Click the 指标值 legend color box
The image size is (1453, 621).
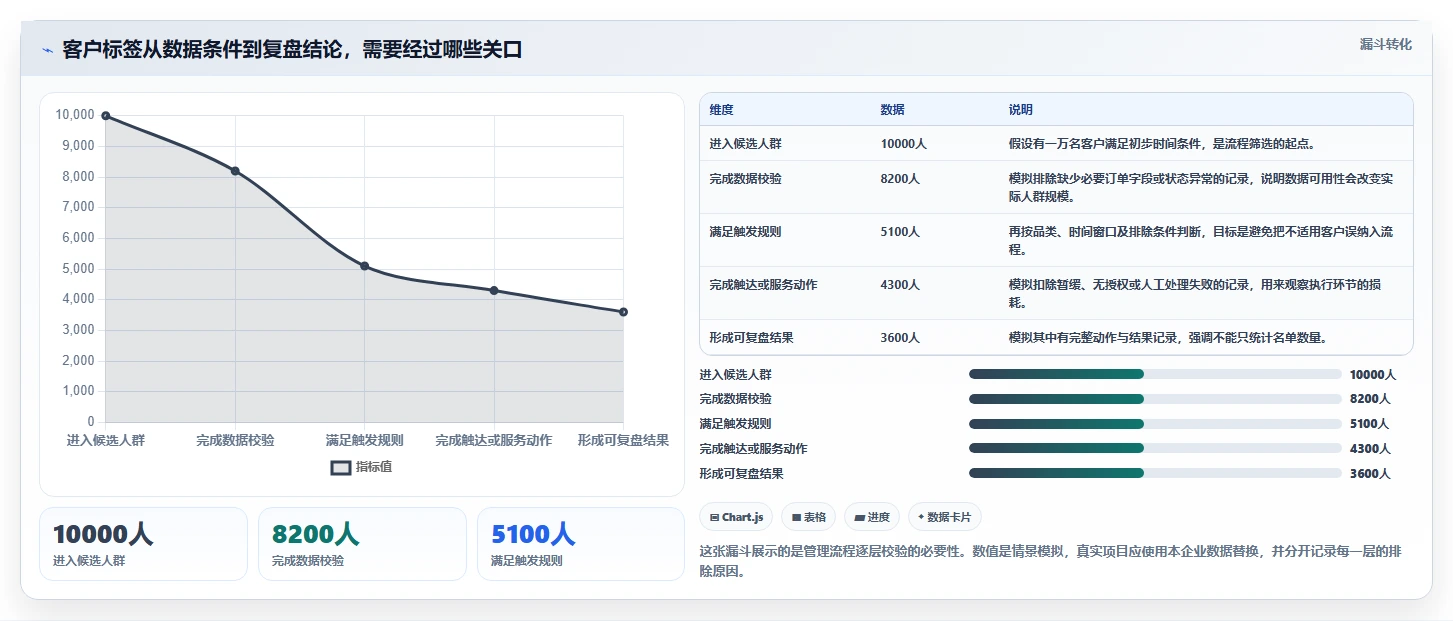(x=341, y=467)
